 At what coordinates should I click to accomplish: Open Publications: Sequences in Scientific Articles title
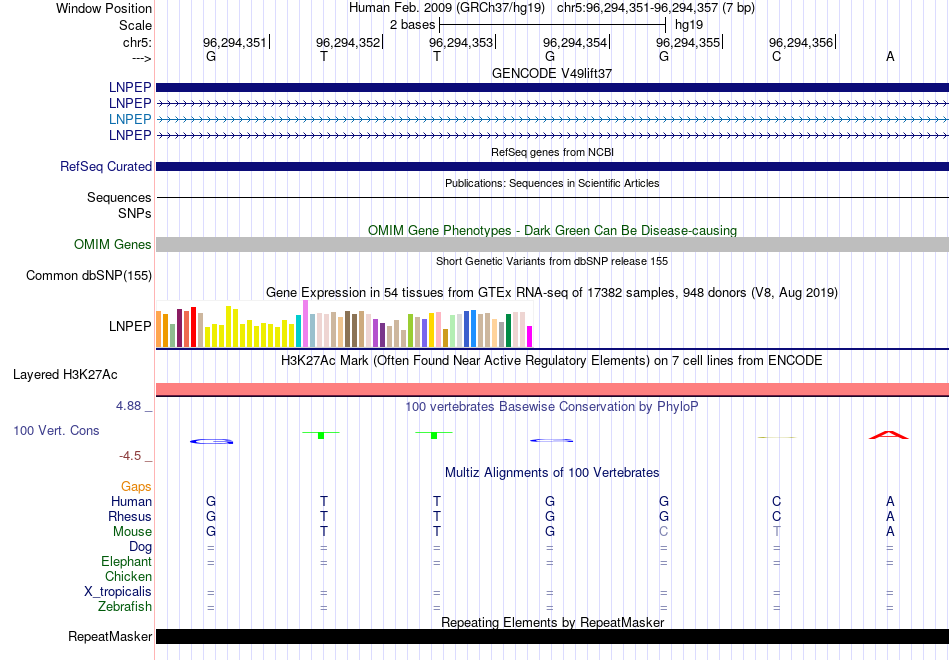552,183
